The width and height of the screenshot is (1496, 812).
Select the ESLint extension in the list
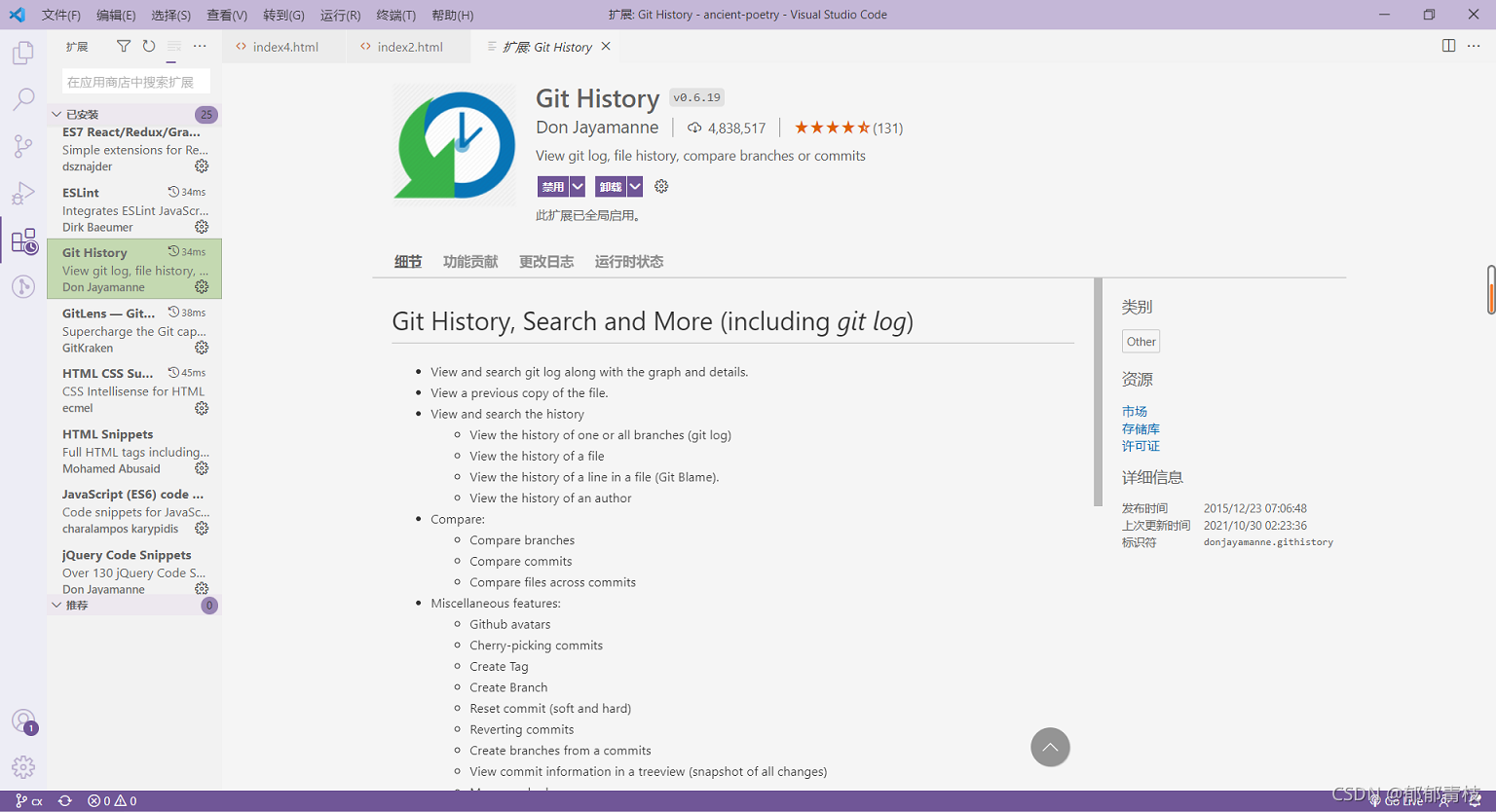[x=134, y=209]
